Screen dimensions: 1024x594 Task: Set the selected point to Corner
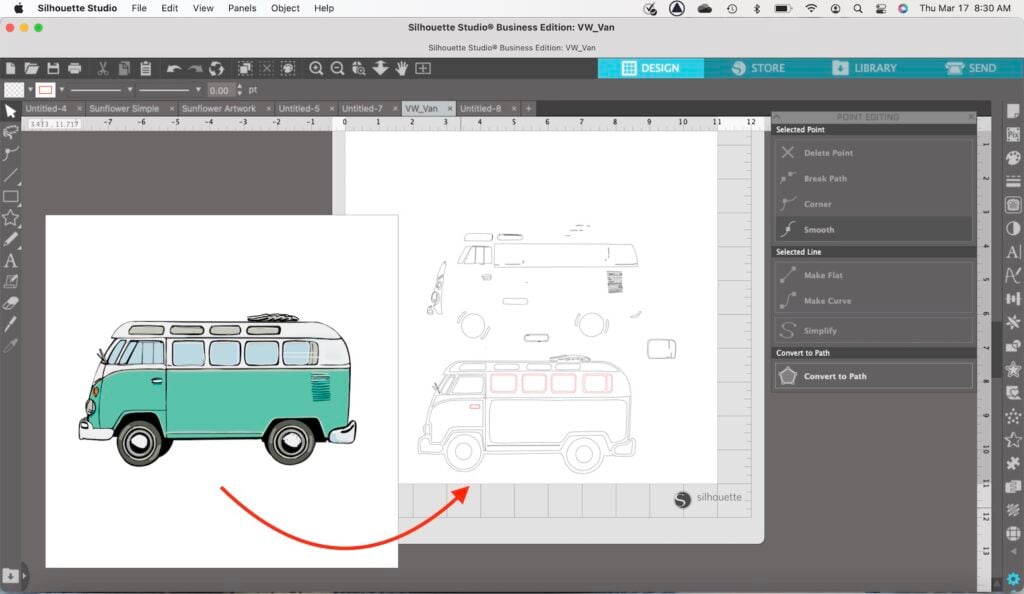(874, 204)
